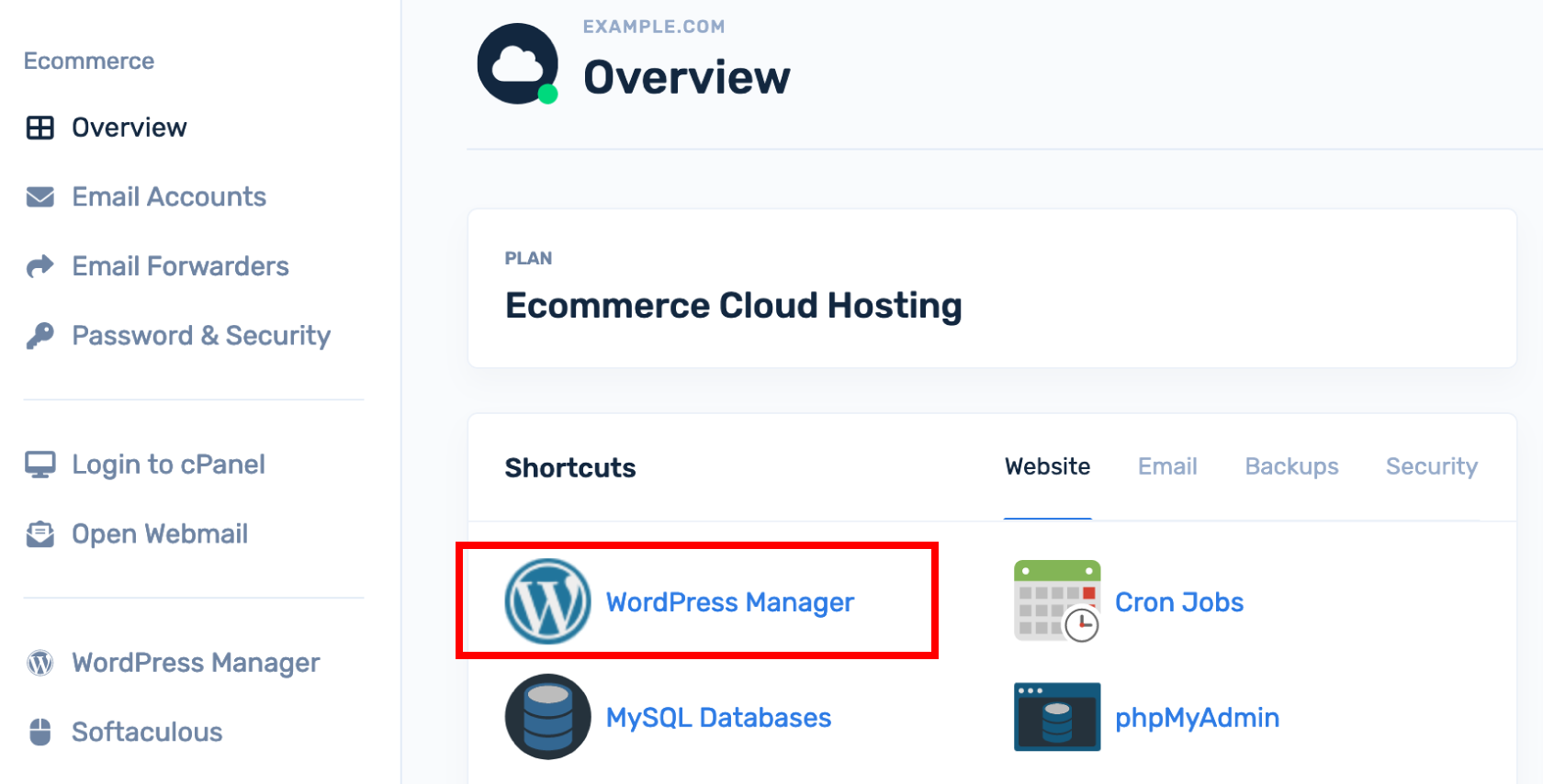Select Open Webmail in the sidebar
Viewport: 1543px width, 784px height.
click(x=161, y=534)
